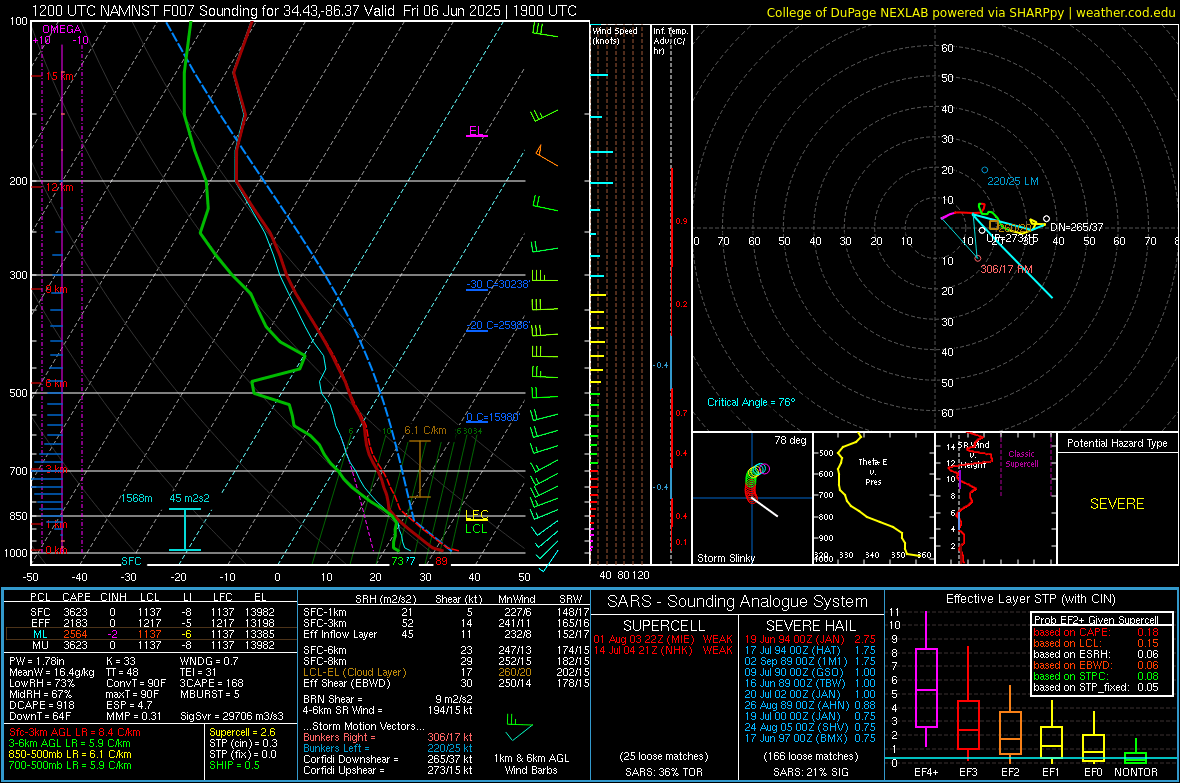Viewport: 1180px width, 783px height.
Task: Click the 'Corfidi Downshear = 265/37 kt' line
Action: coord(388,759)
